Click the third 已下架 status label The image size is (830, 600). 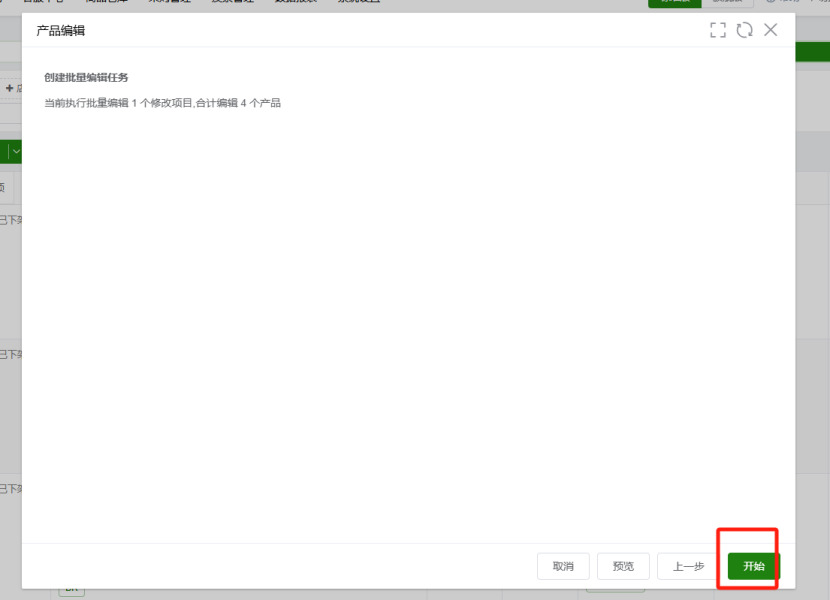[x=11, y=489]
